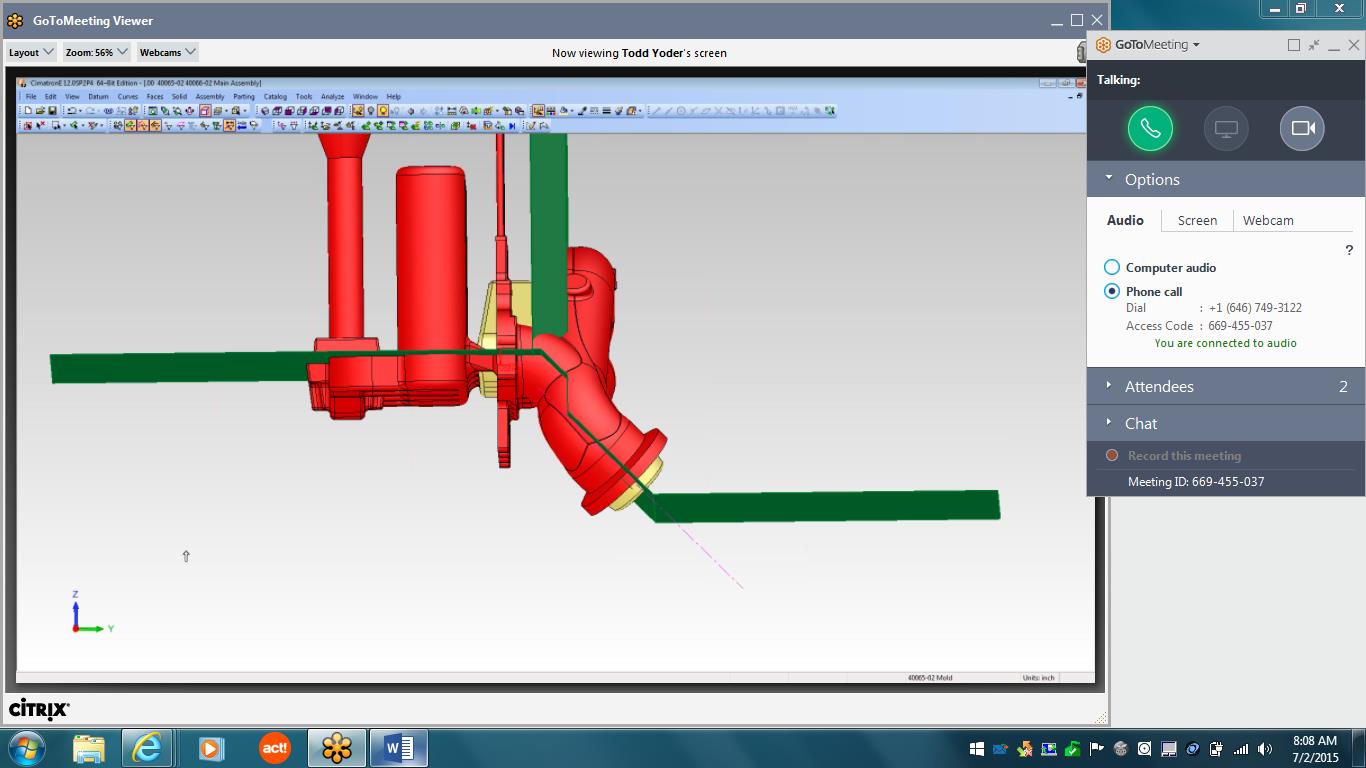The height and width of the screenshot is (768, 1366).
Task: Click the dial number +1 (646) 749-3122
Action: pyautogui.click(x=1255, y=308)
